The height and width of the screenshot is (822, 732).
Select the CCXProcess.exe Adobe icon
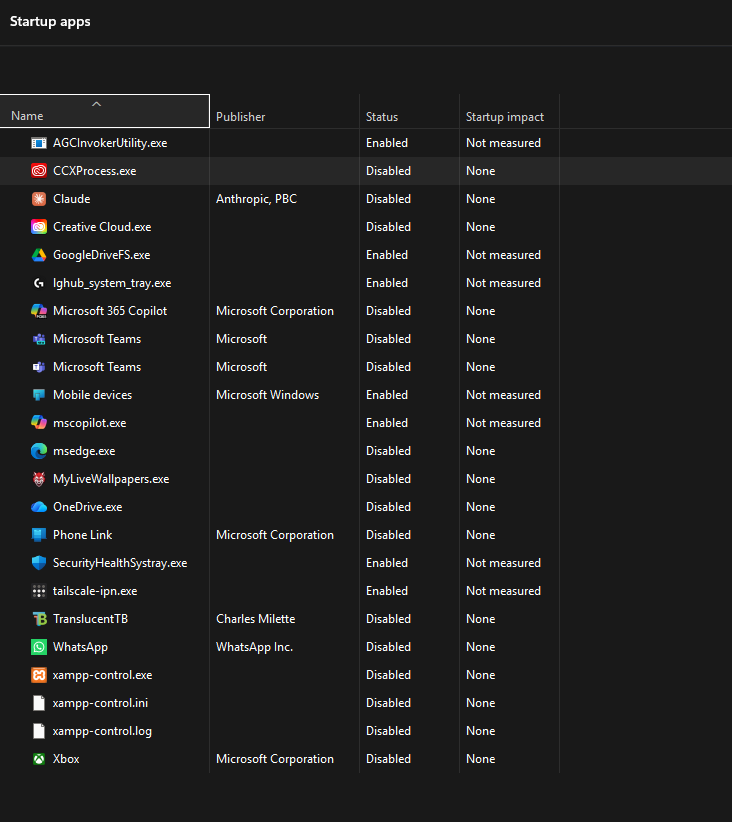(39, 171)
